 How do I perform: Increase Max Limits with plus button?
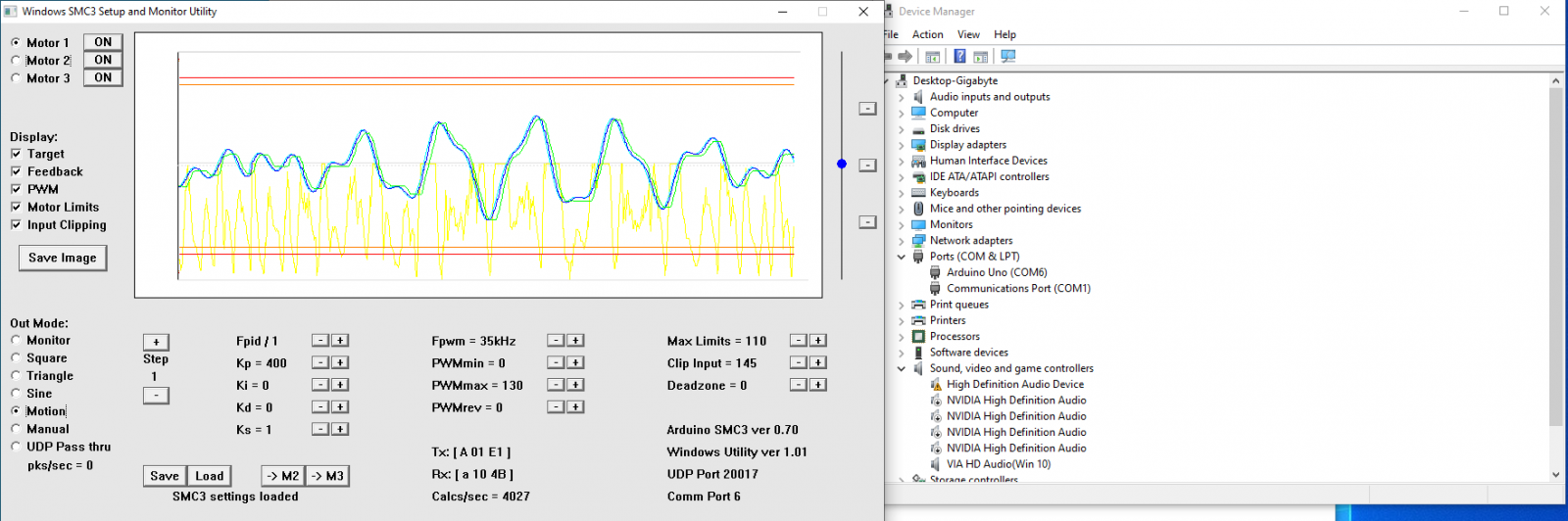[x=818, y=340]
